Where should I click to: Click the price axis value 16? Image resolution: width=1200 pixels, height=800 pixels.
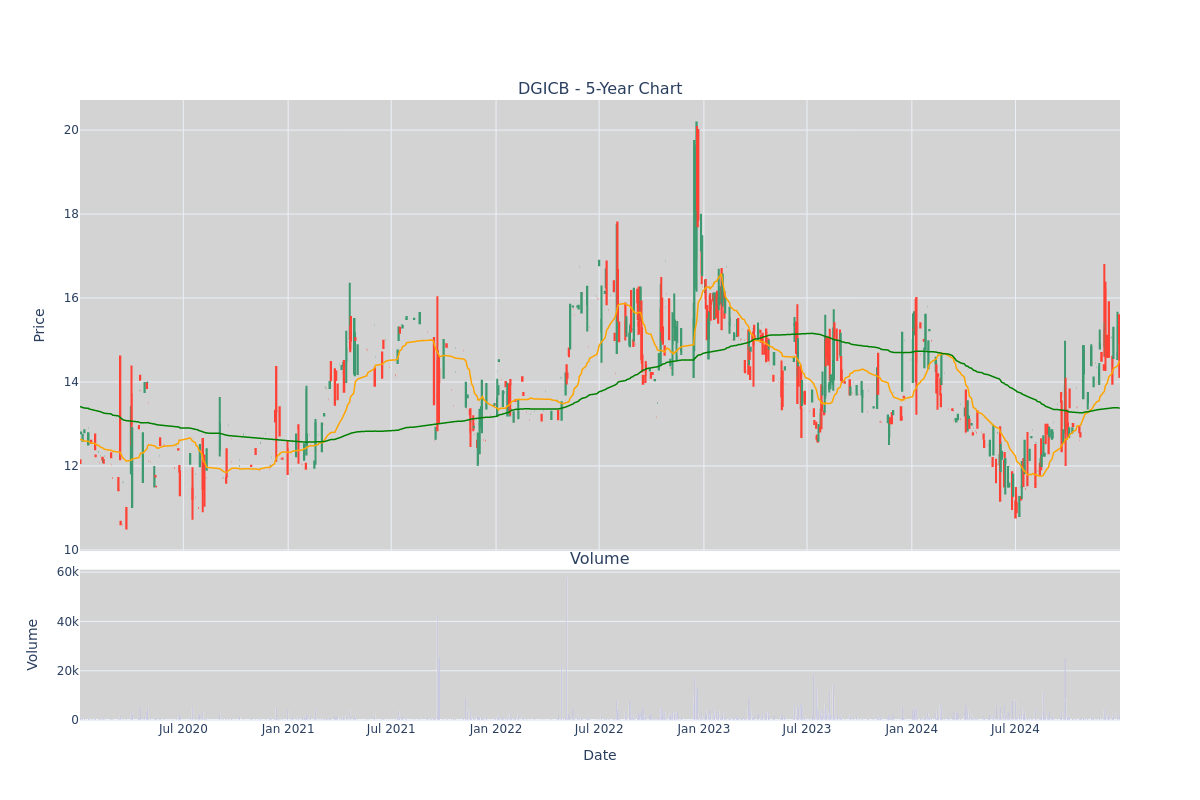(71, 298)
